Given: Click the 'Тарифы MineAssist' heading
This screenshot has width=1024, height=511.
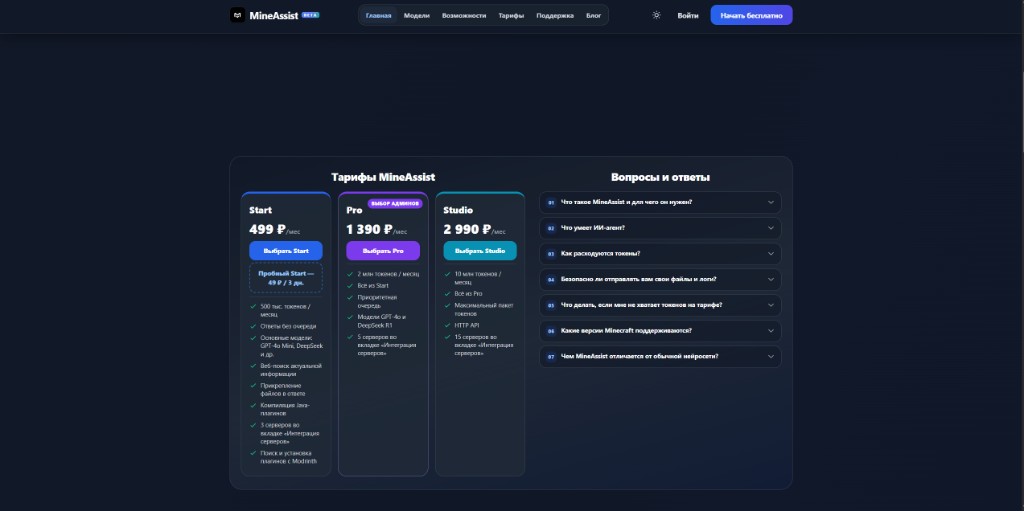Looking at the screenshot, I should pos(383,177).
